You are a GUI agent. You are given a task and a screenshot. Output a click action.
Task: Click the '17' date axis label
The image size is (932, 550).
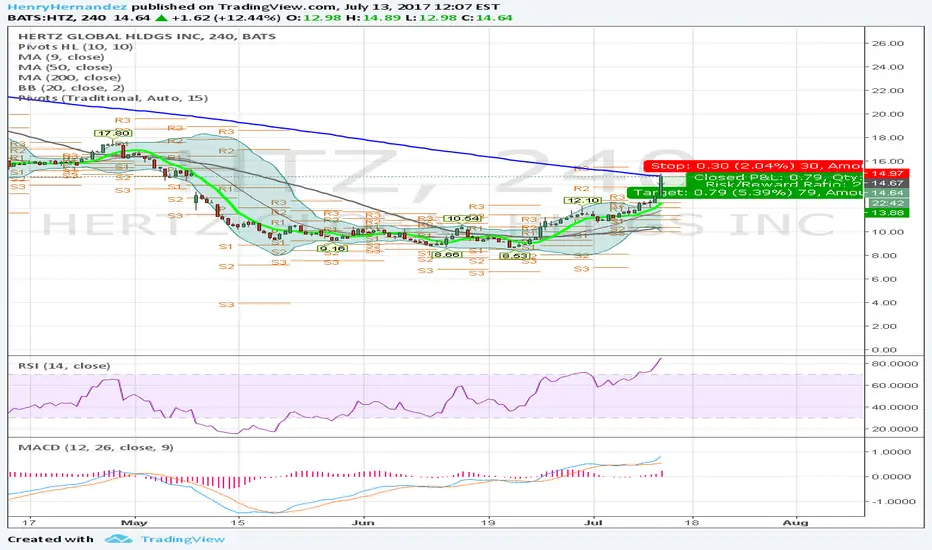click(x=29, y=523)
